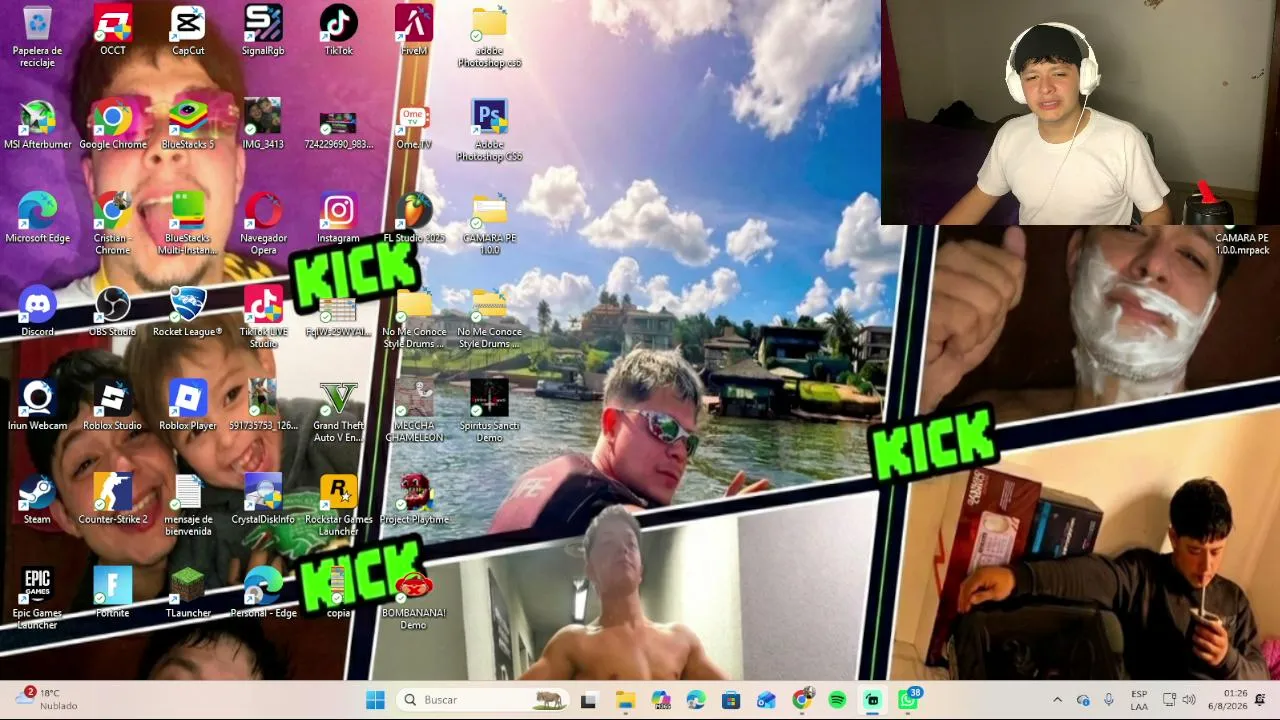This screenshot has width=1280, height=720.
Task: Select the Personal - Edge profile shortcut
Action: point(263,593)
